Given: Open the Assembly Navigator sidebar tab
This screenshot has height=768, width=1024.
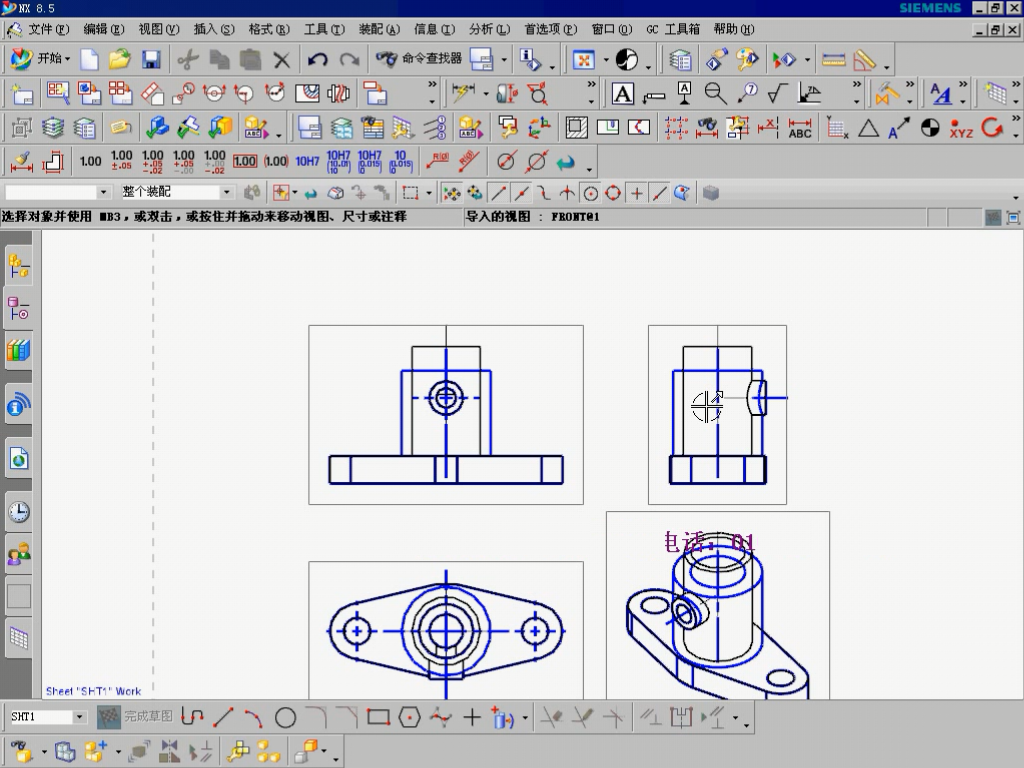Looking at the screenshot, I should point(19,266).
